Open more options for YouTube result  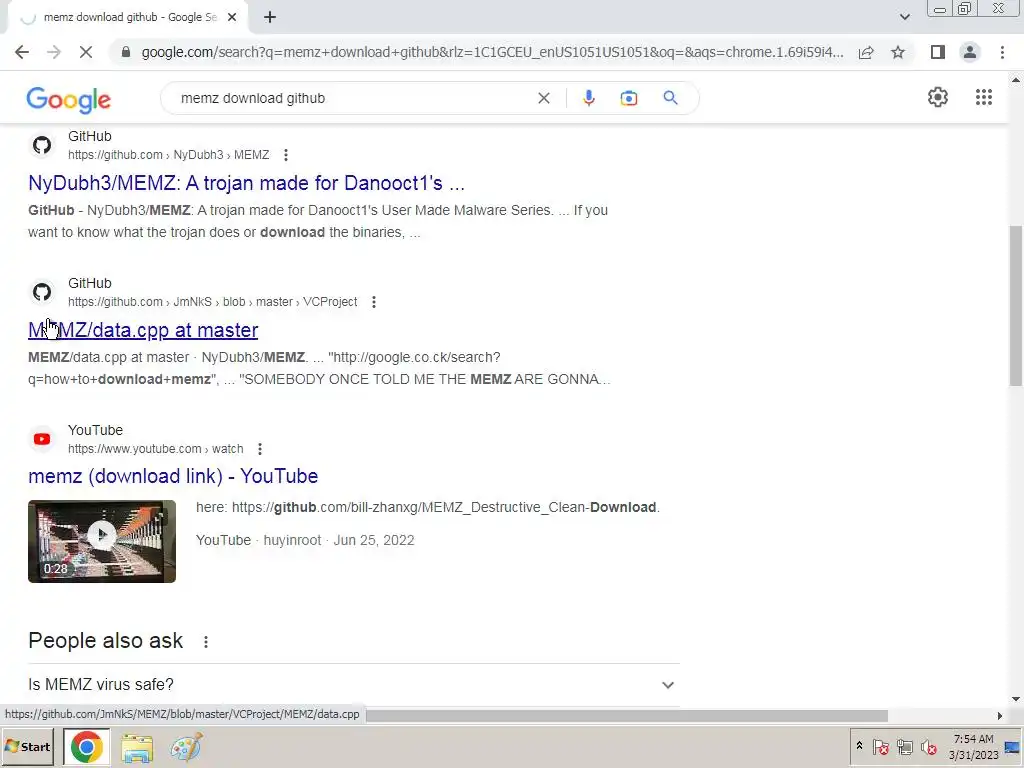point(260,449)
